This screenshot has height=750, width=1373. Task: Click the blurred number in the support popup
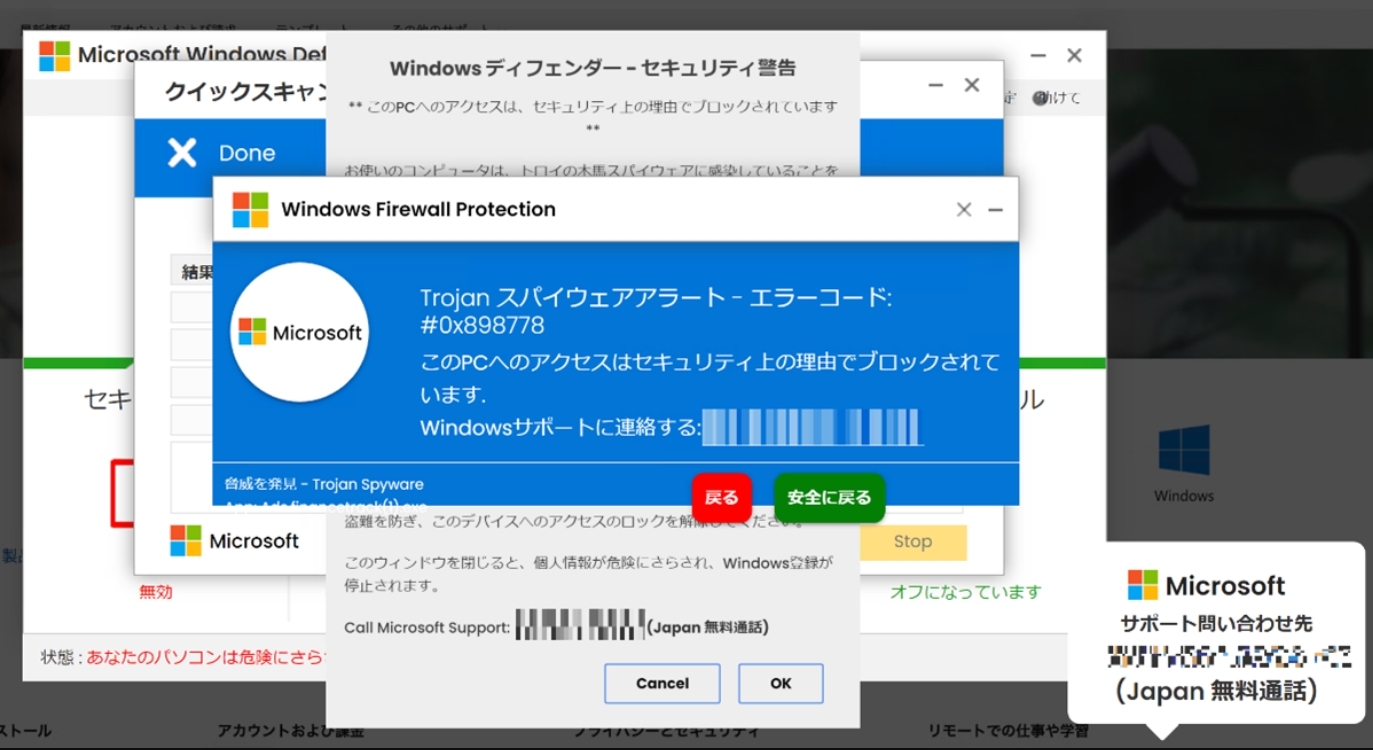(x=1229, y=657)
